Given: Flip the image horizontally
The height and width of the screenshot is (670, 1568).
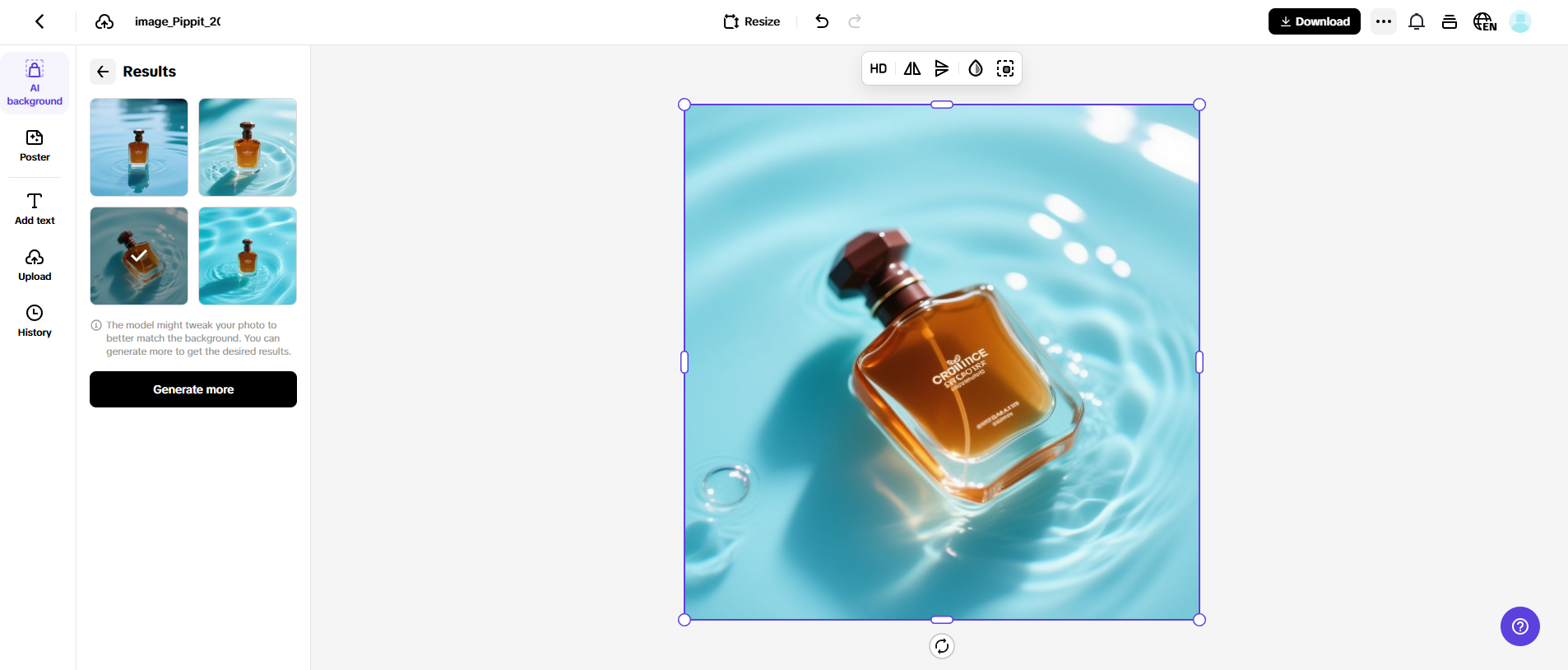Looking at the screenshot, I should (x=912, y=68).
